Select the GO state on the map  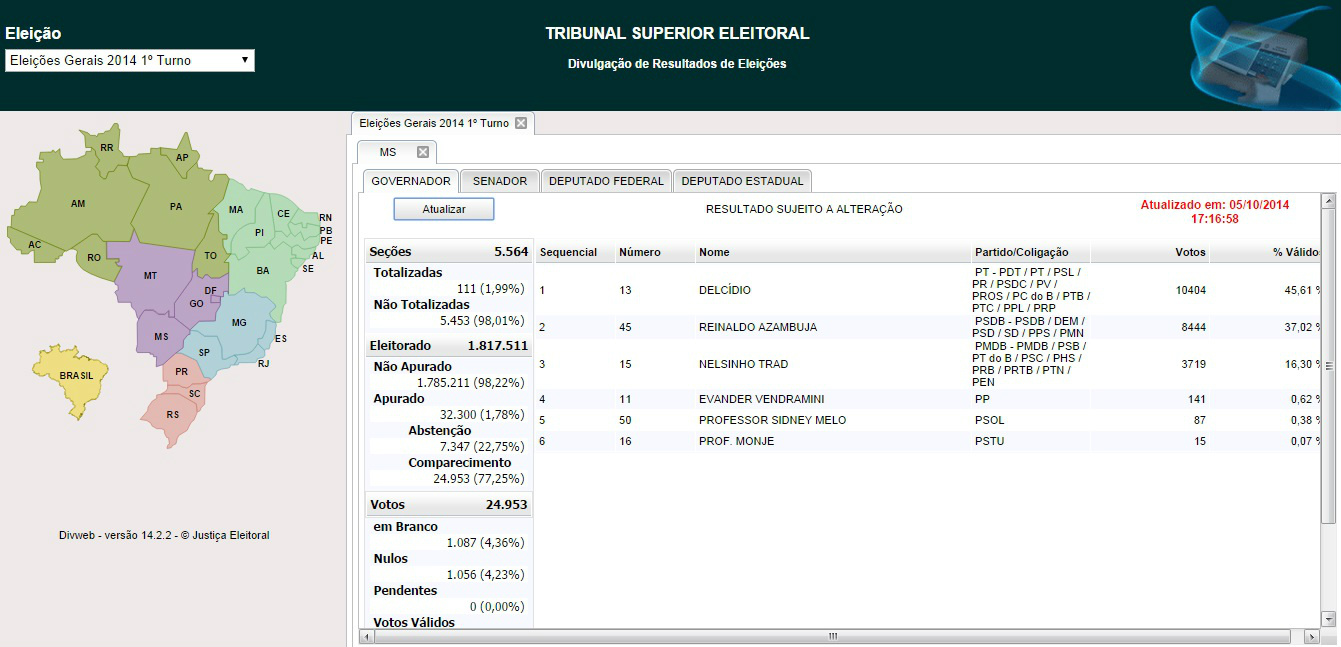196,303
